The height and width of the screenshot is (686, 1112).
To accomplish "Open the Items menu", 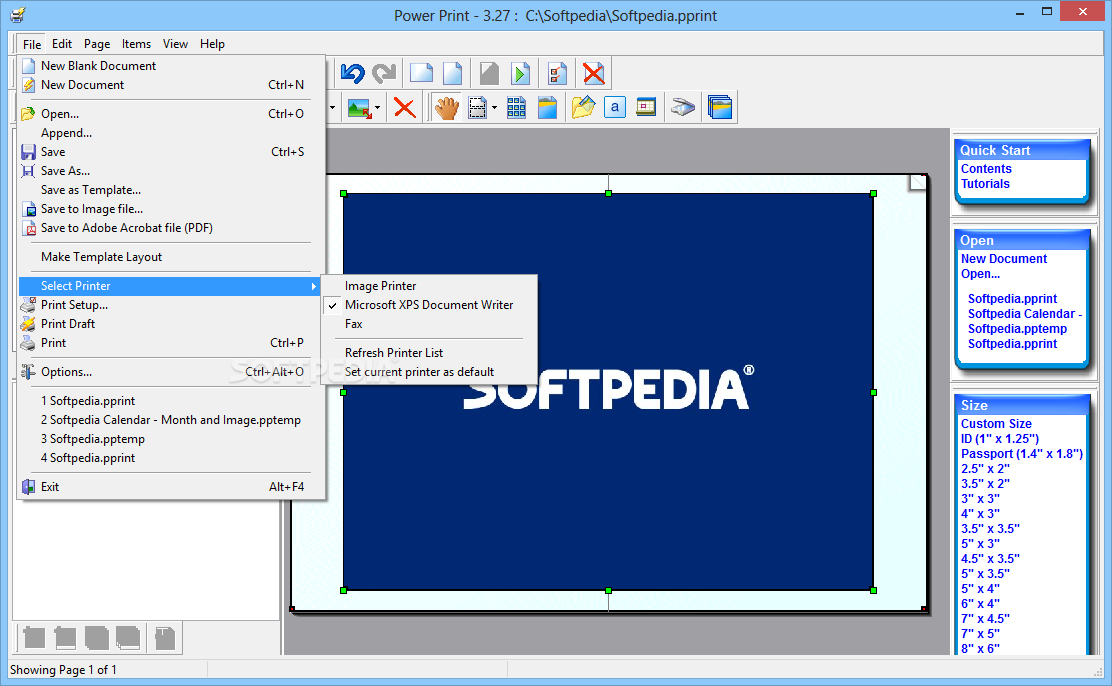I will pos(136,44).
